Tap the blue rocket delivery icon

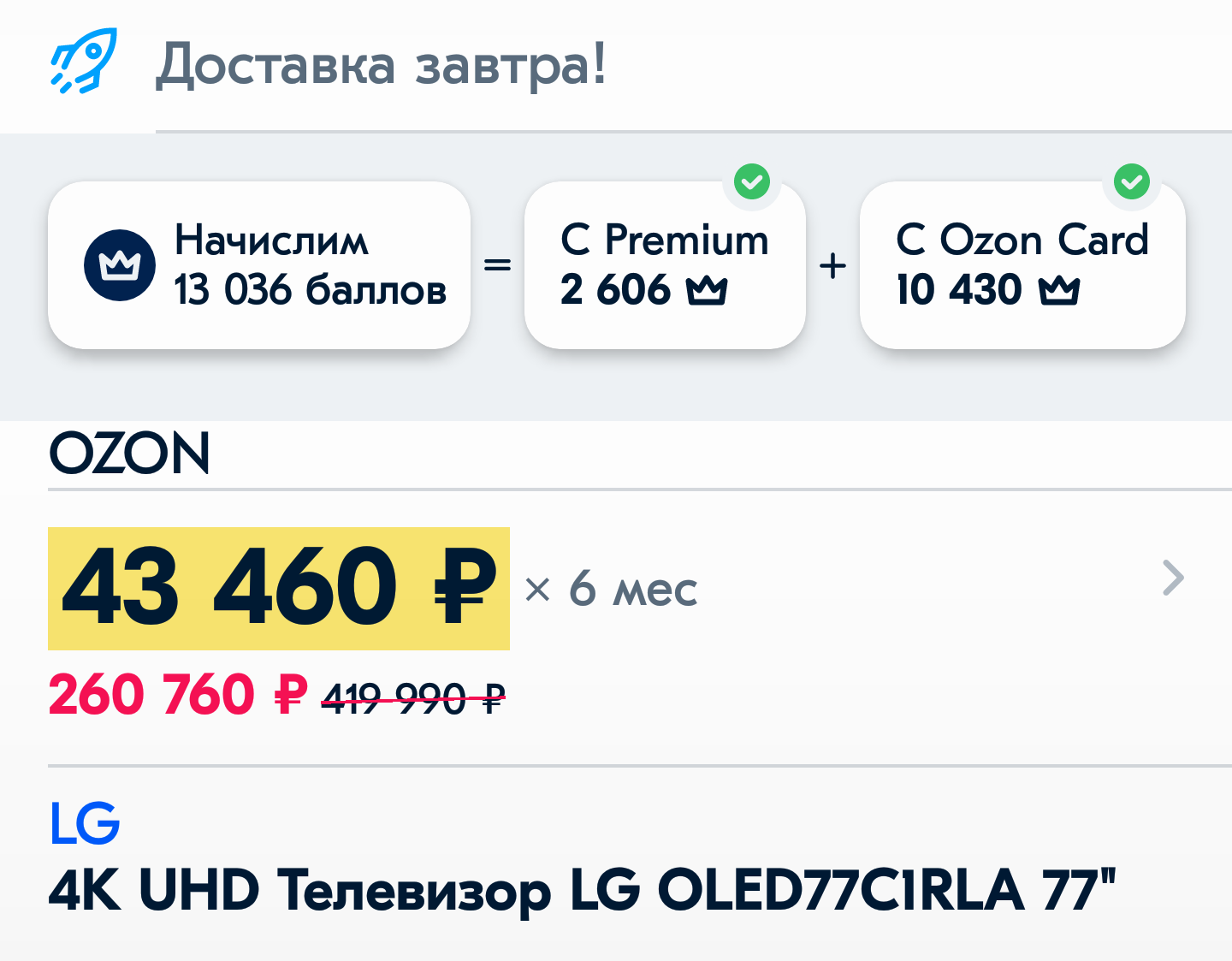pyautogui.click(x=84, y=60)
